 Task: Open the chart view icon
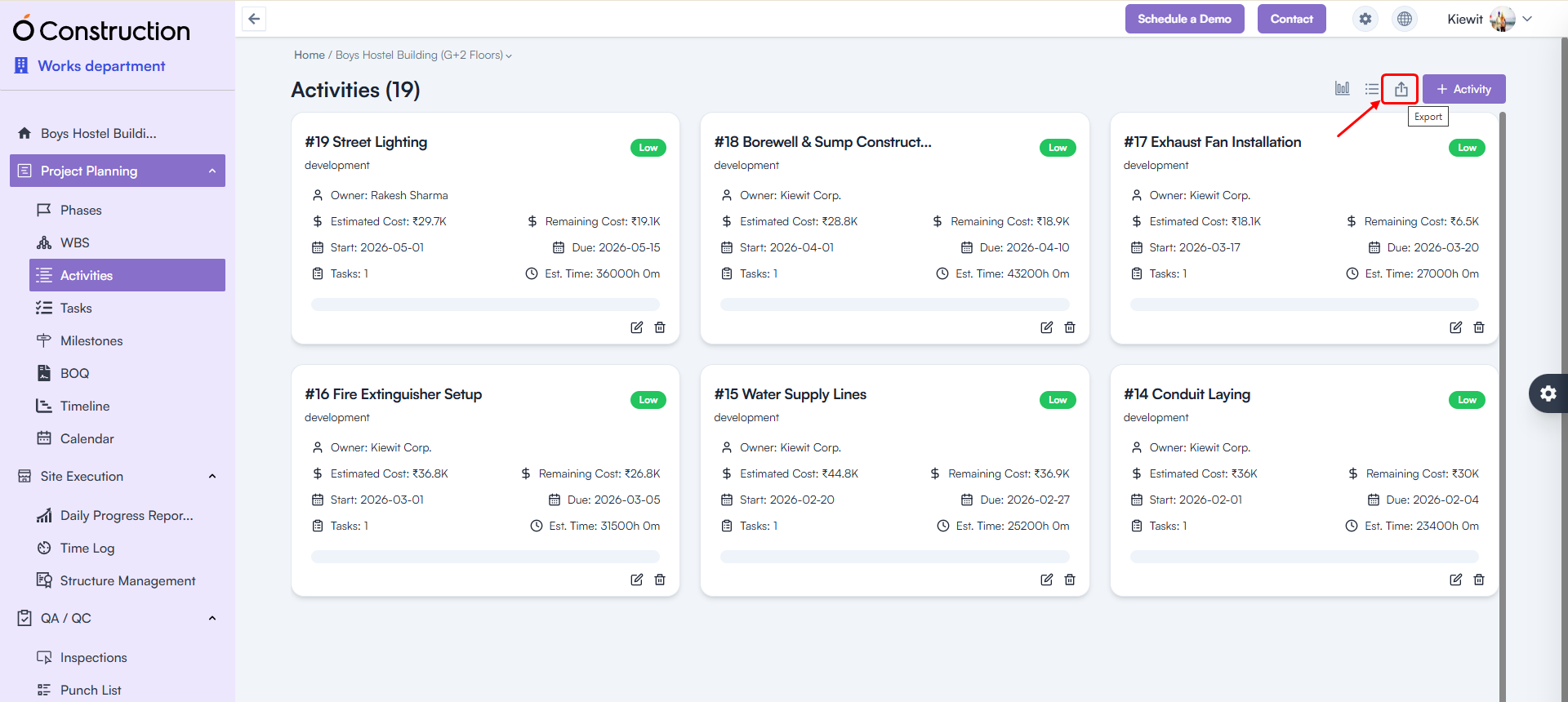pyautogui.click(x=1342, y=88)
